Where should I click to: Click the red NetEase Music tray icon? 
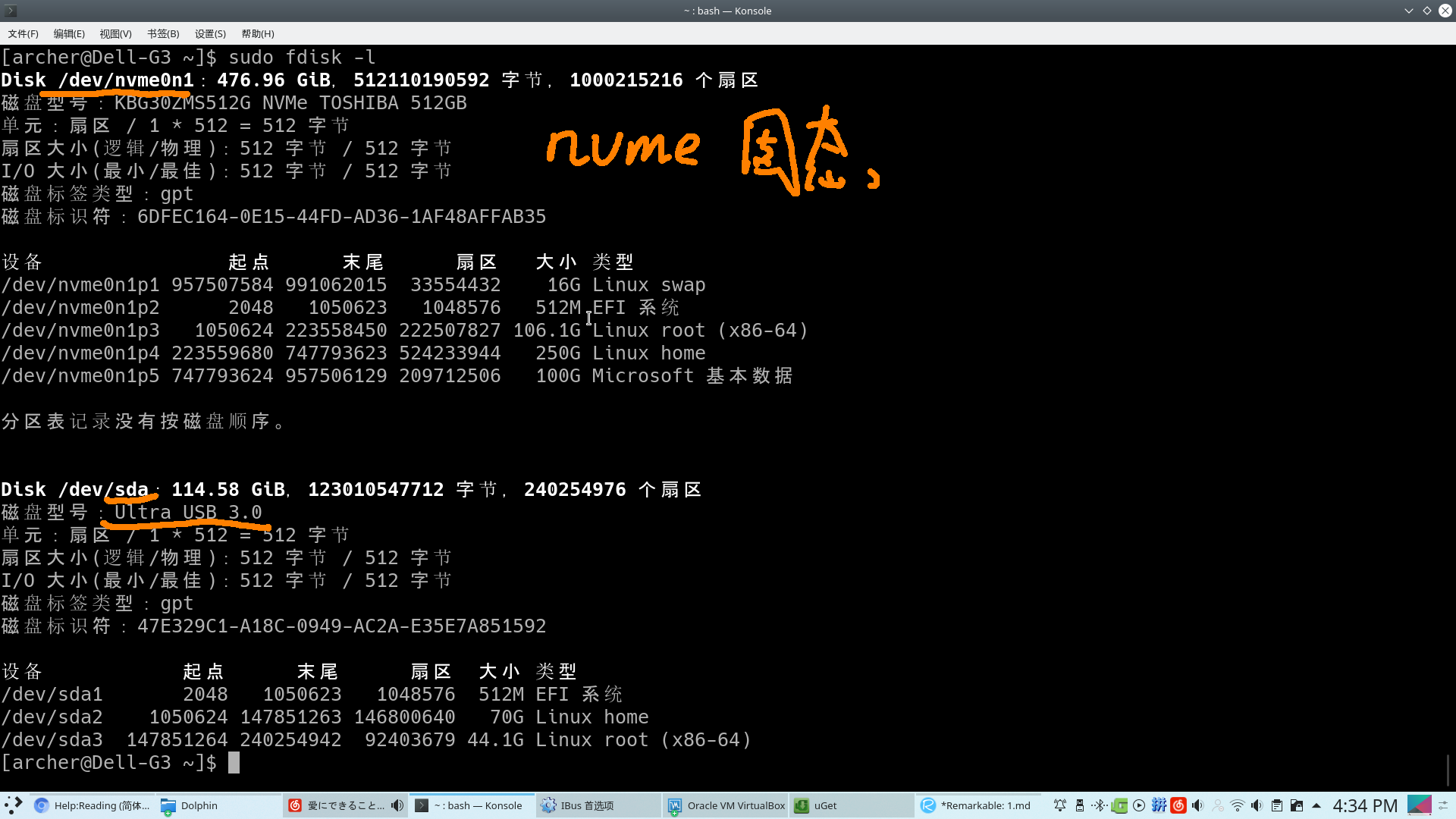(1178, 805)
